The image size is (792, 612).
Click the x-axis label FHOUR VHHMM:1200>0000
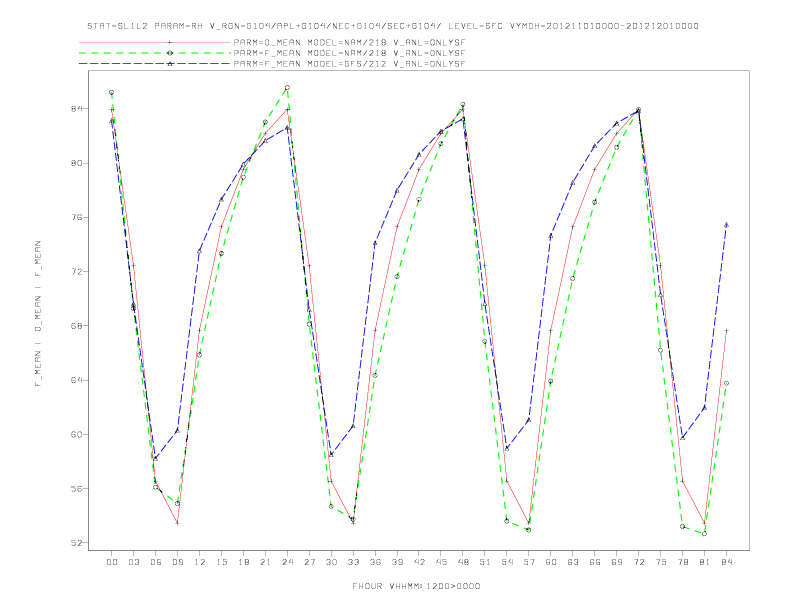coord(416,586)
